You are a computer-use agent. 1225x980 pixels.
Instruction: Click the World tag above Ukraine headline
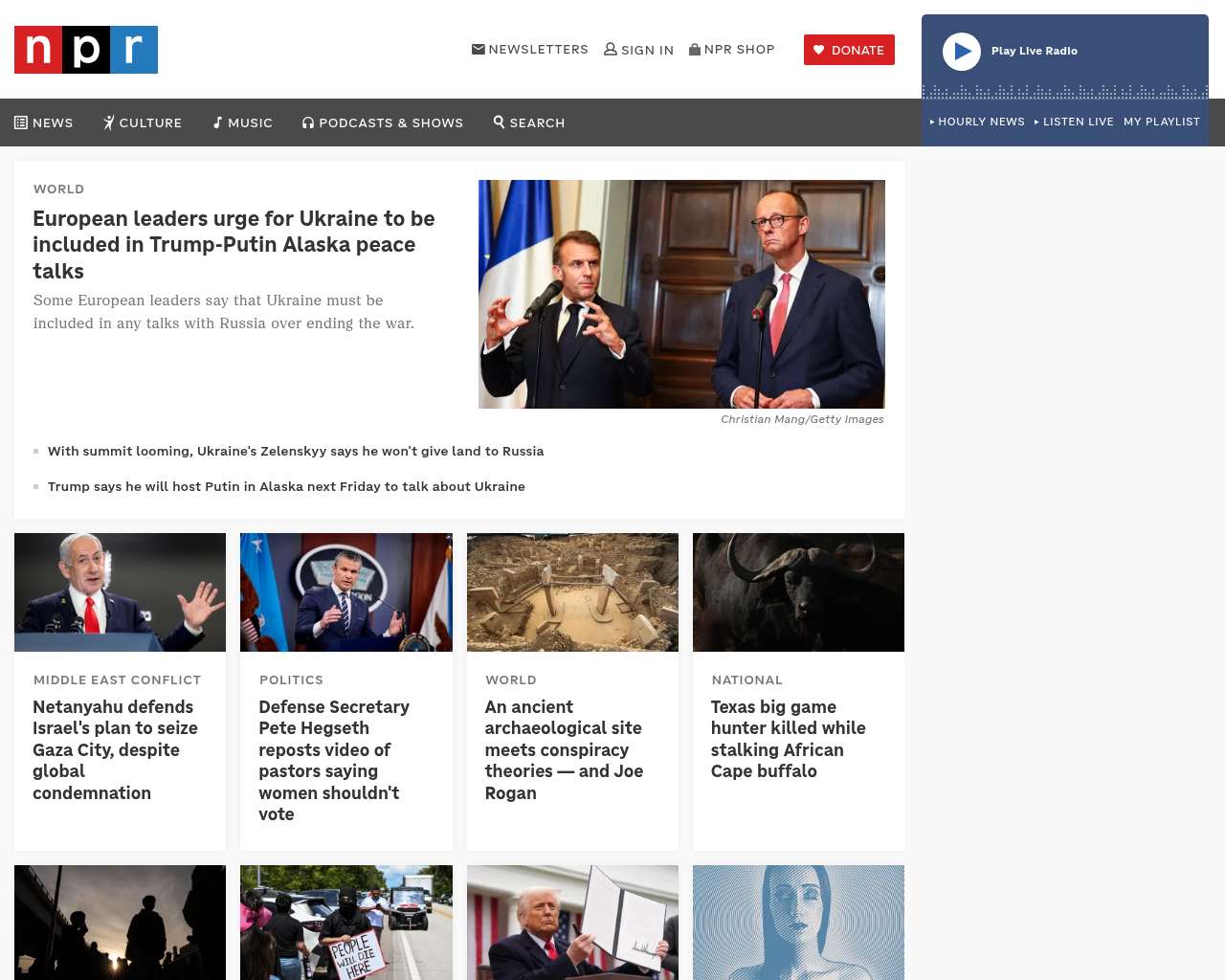pyautogui.click(x=58, y=189)
